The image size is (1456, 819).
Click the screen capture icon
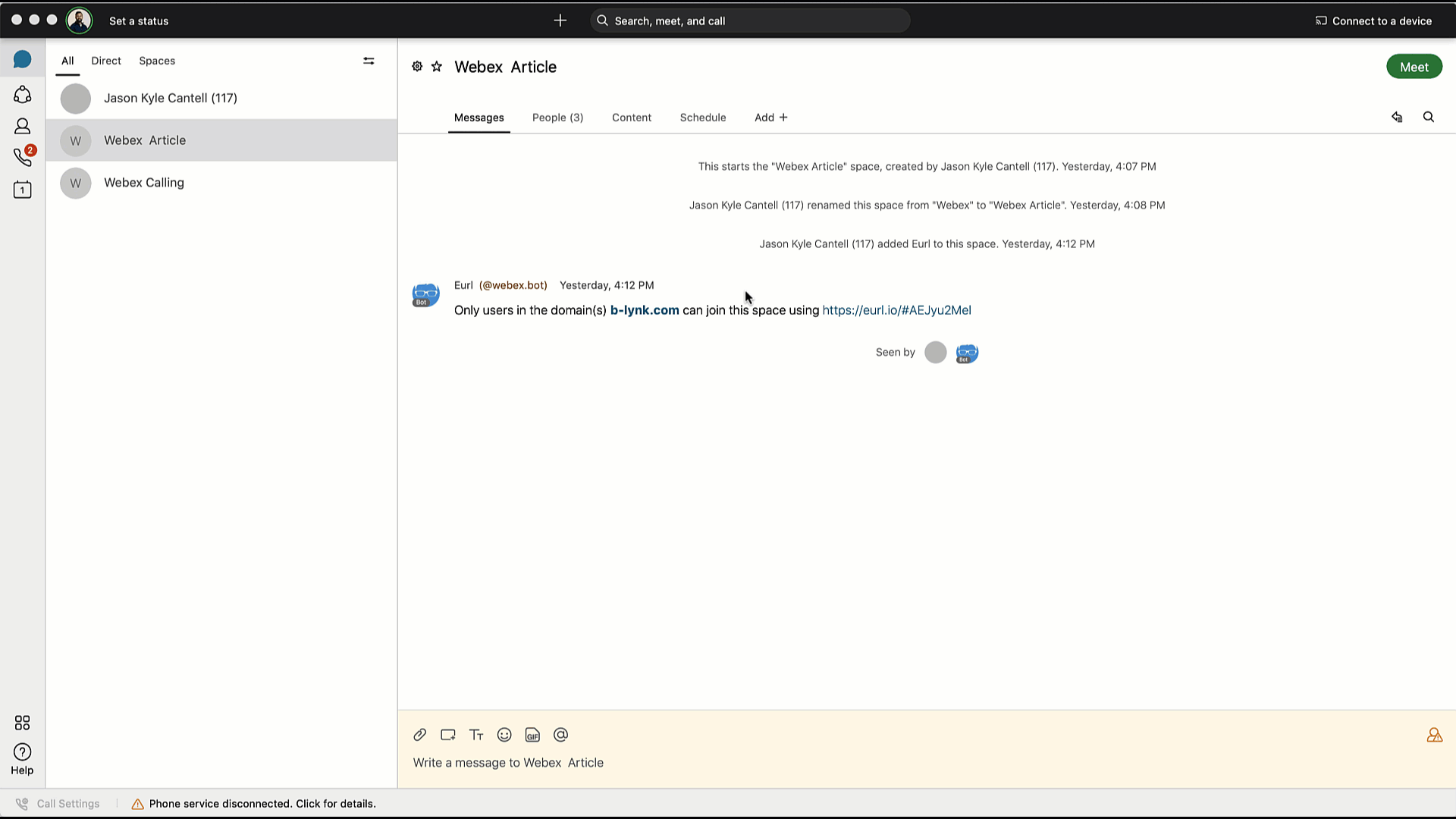[448, 735]
